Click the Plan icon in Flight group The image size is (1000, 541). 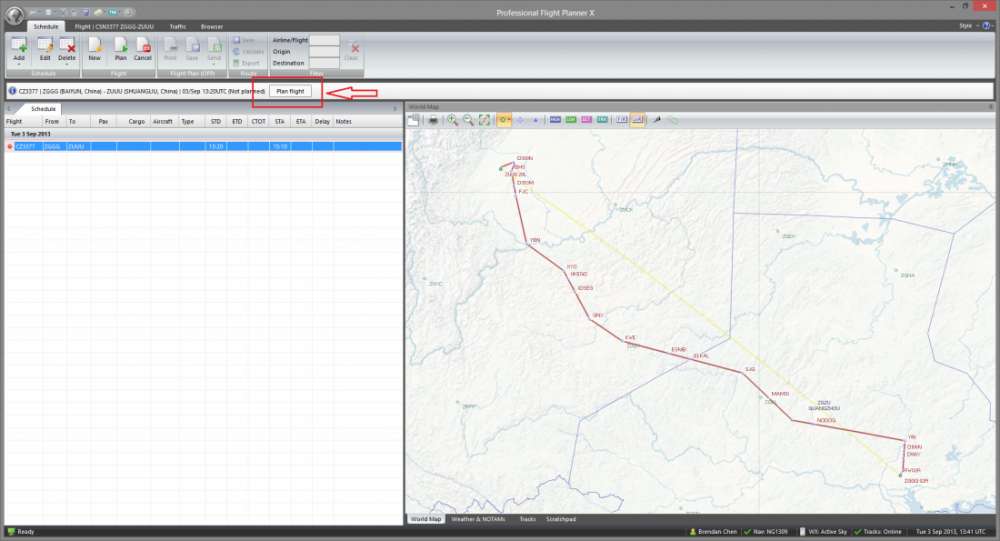(x=121, y=48)
